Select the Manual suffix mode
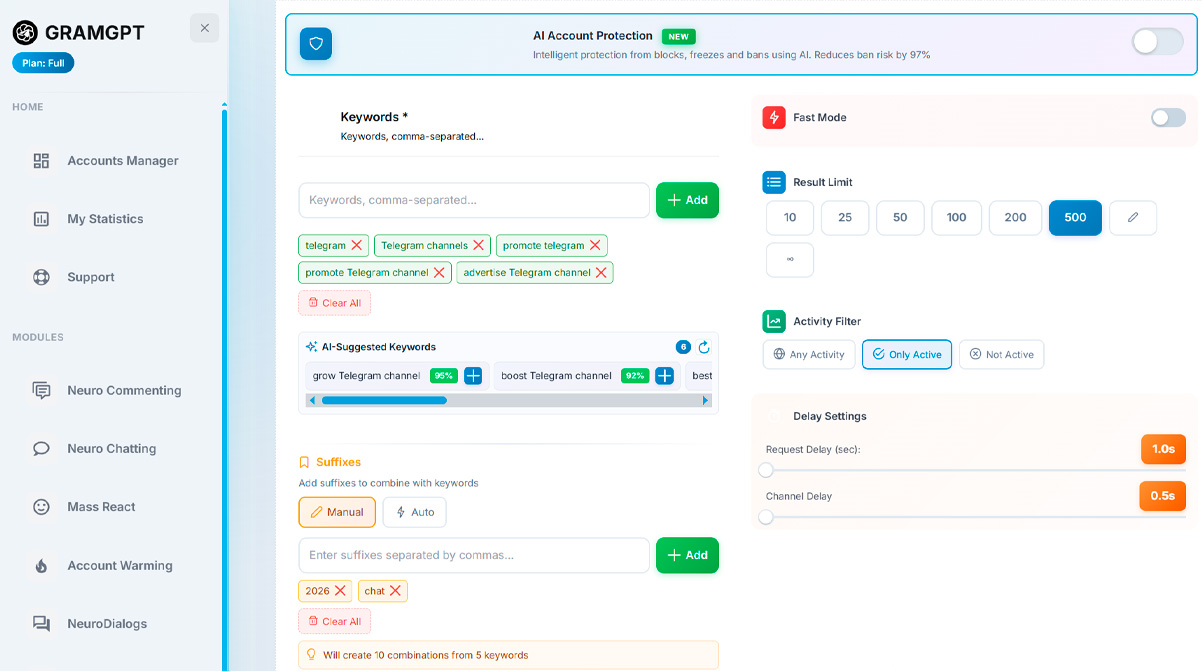The width and height of the screenshot is (1202, 671). [337, 512]
